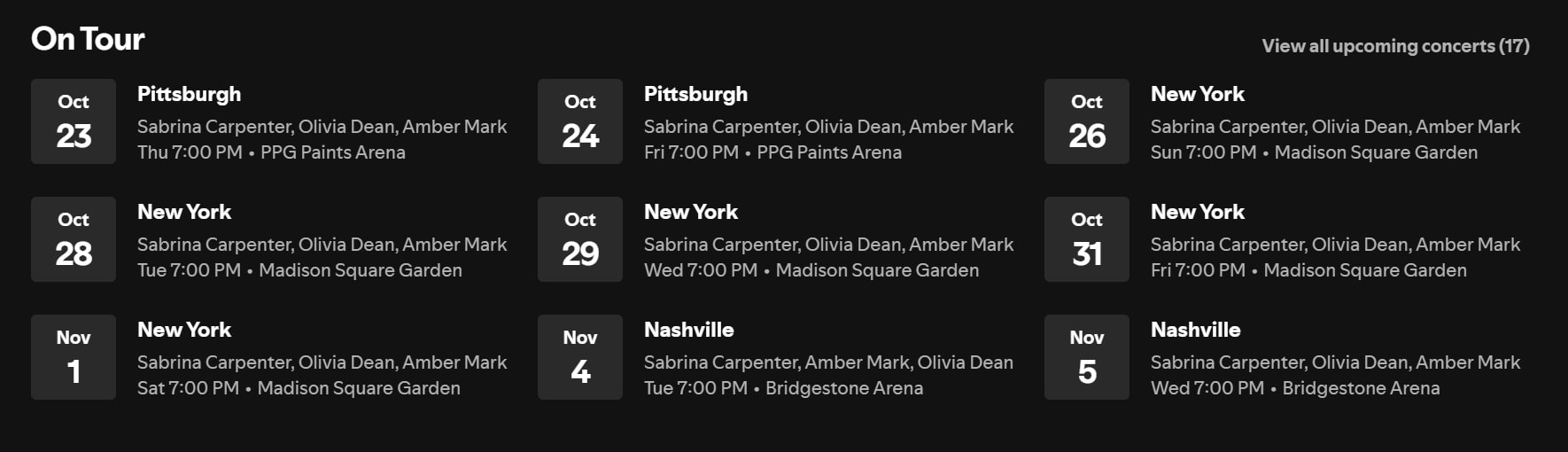Click the Oct 28 date tile
Image resolution: width=1568 pixels, height=452 pixels.
pyautogui.click(x=74, y=239)
